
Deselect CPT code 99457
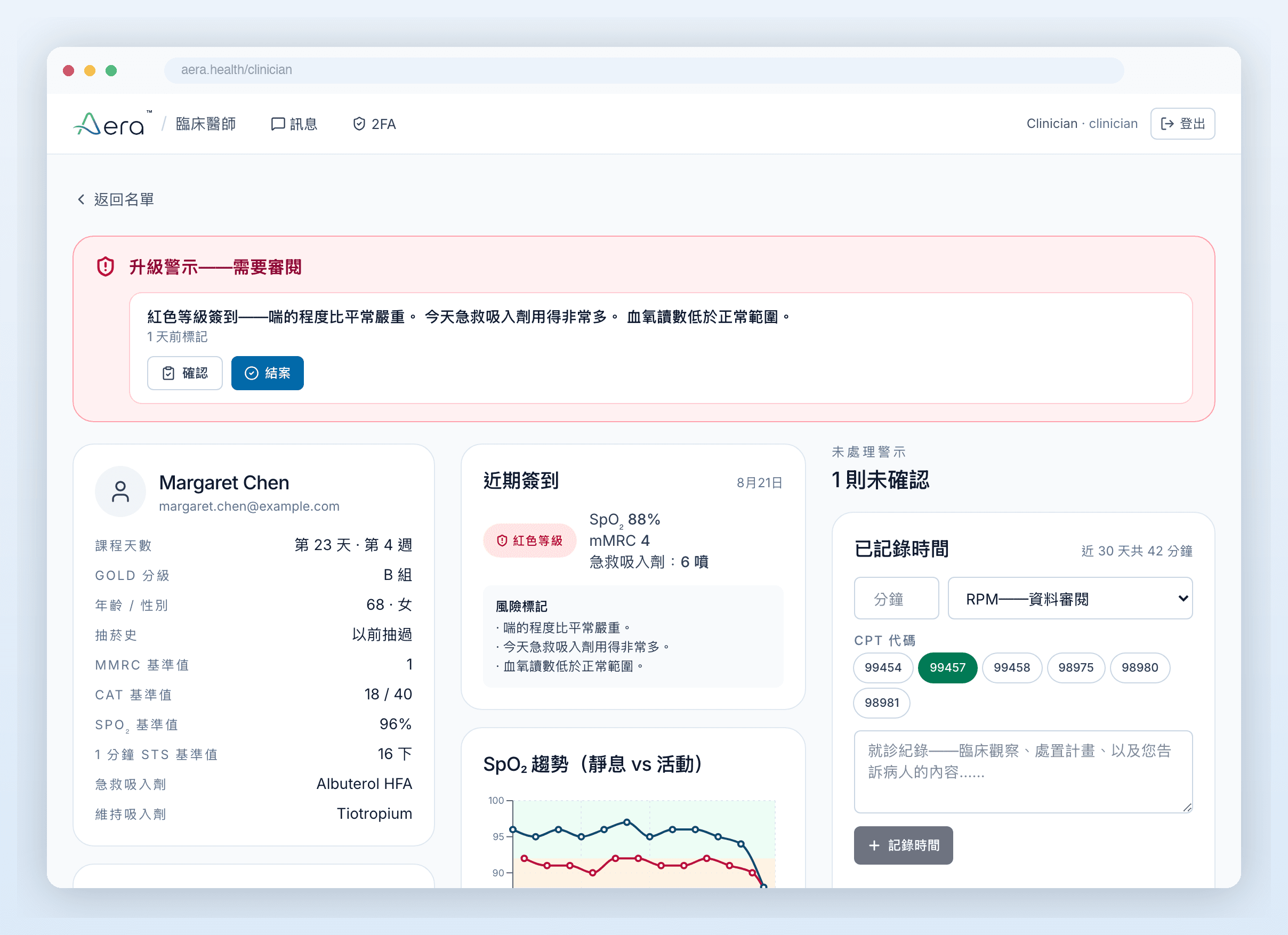(x=947, y=667)
